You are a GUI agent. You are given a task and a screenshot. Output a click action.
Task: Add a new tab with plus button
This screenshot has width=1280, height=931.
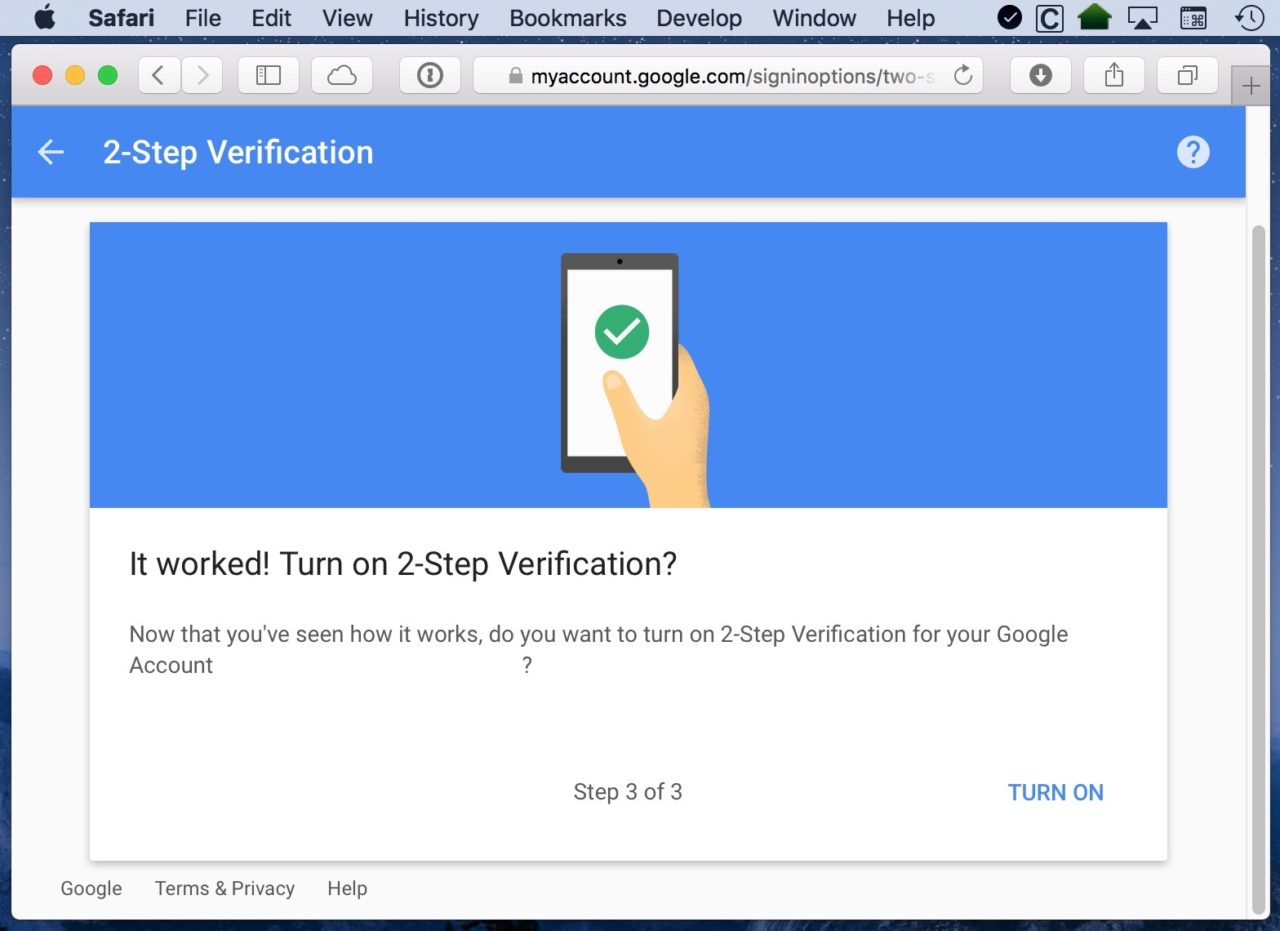(x=1250, y=86)
